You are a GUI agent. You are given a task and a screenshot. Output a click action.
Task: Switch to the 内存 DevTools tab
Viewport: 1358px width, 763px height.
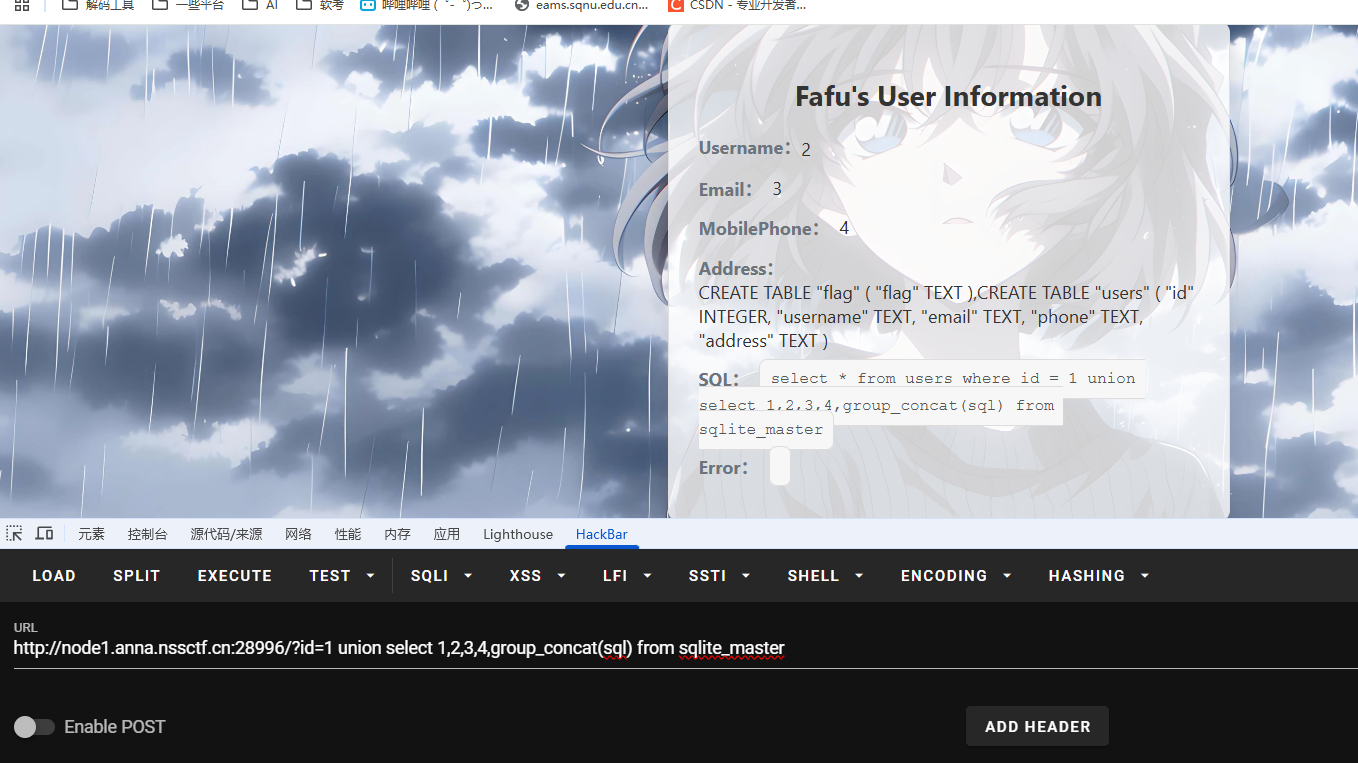(x=397, y=534)
